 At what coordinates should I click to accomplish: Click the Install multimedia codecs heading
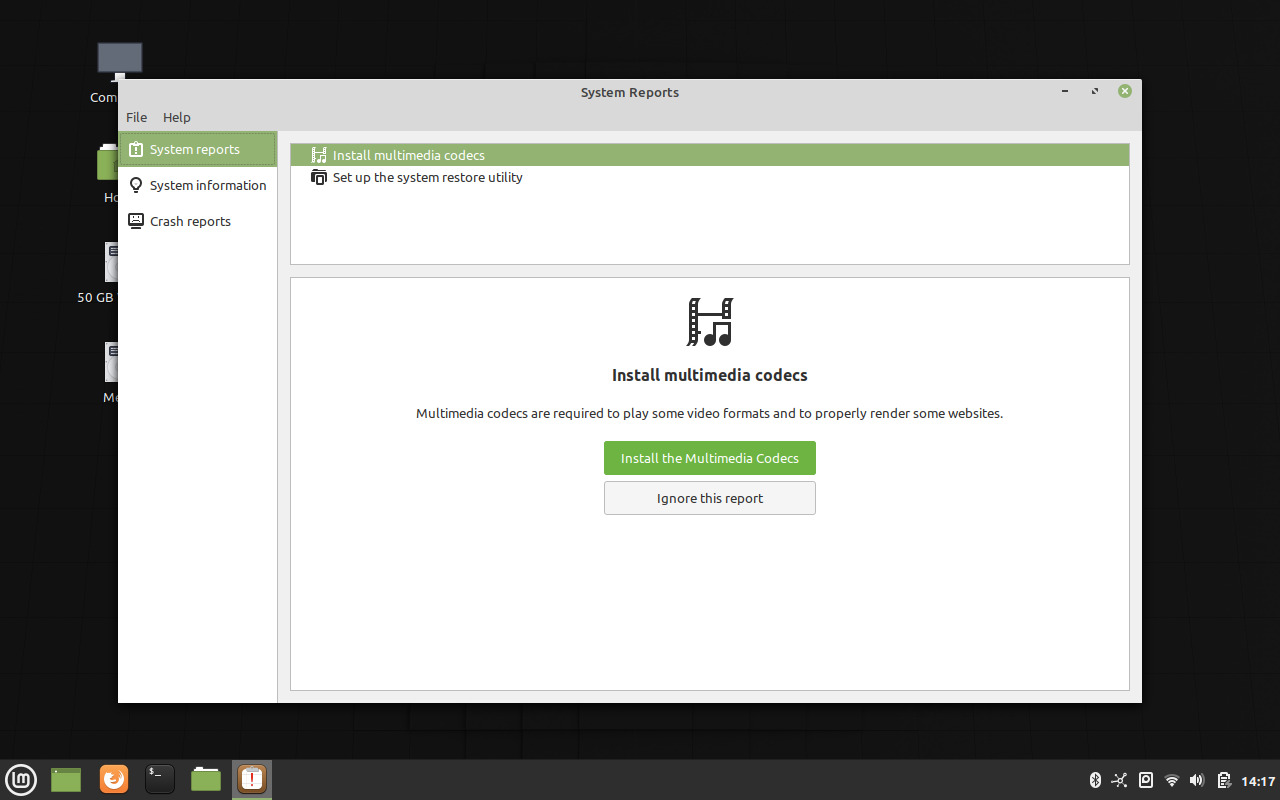[710, 376]
